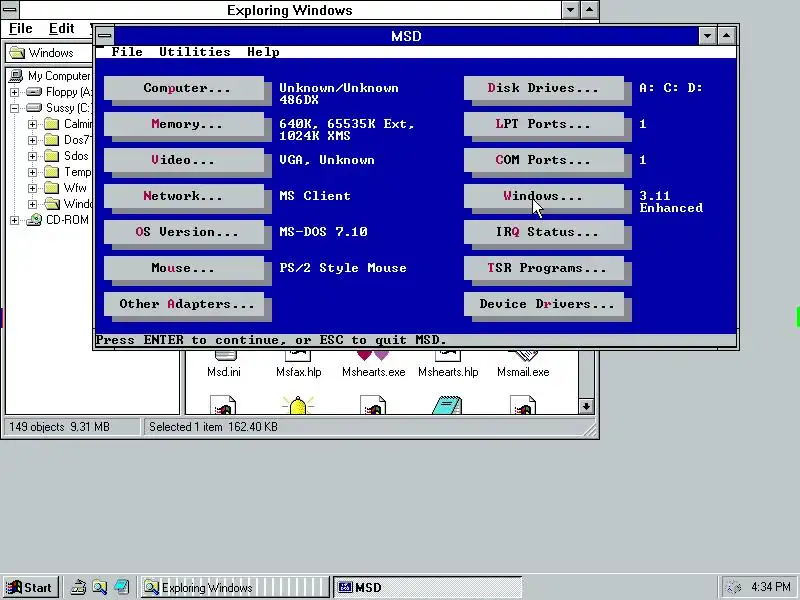
Task: Expand the Floppy (A:) tree node
Action: [x=14, y=92]
